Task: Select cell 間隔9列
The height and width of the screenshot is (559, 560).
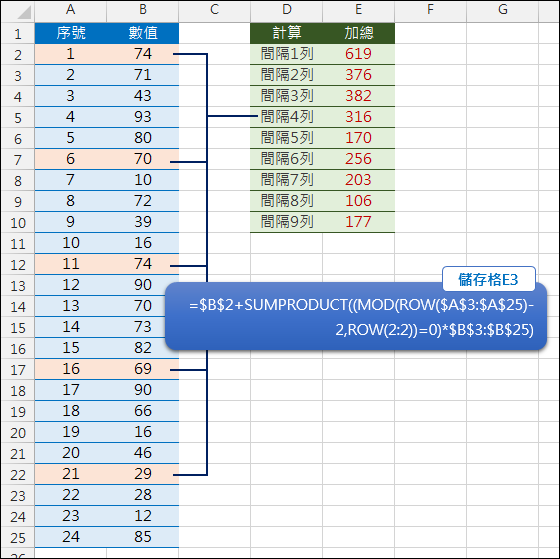Action: click(286, 222)
